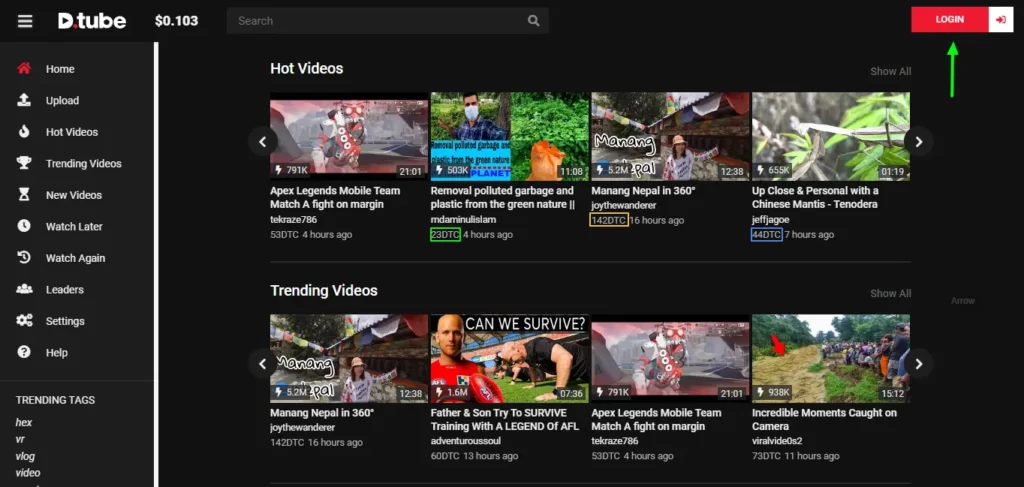Open channel adventuroussoul
The image size is (1024, 487).
pyautogui.click(x=466, y=441)
